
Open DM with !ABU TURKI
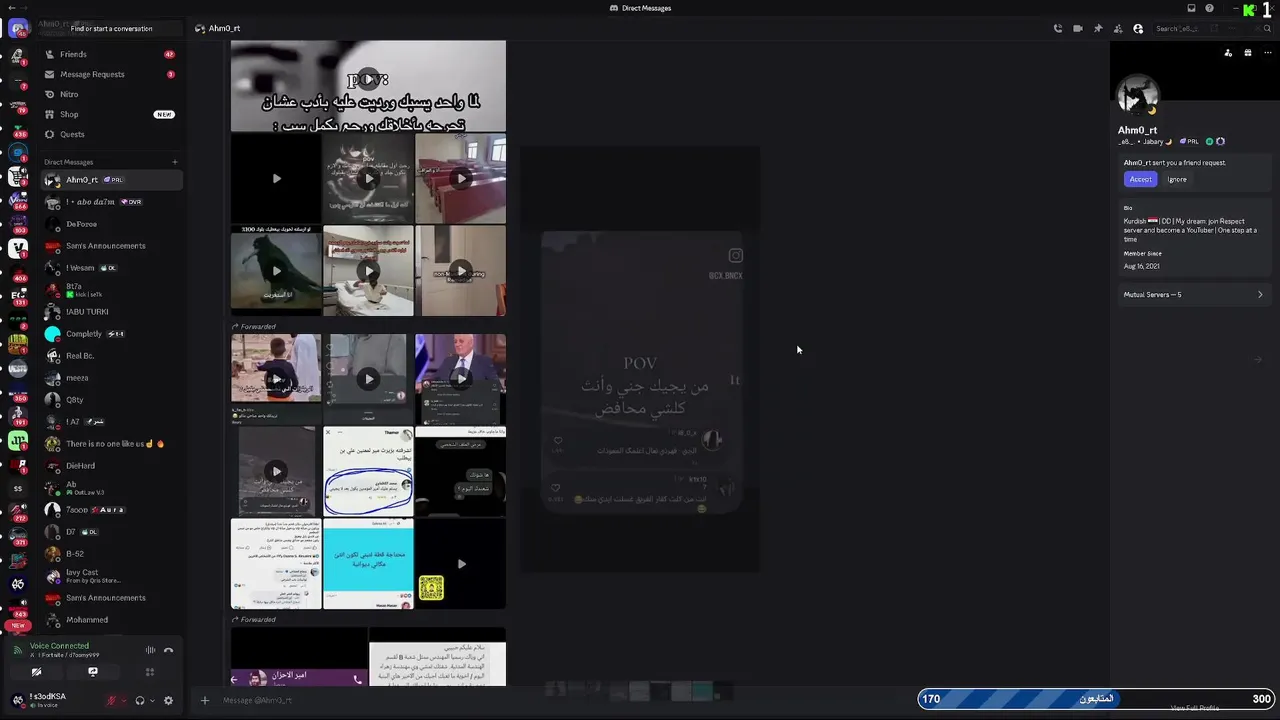tap(110, 312)
